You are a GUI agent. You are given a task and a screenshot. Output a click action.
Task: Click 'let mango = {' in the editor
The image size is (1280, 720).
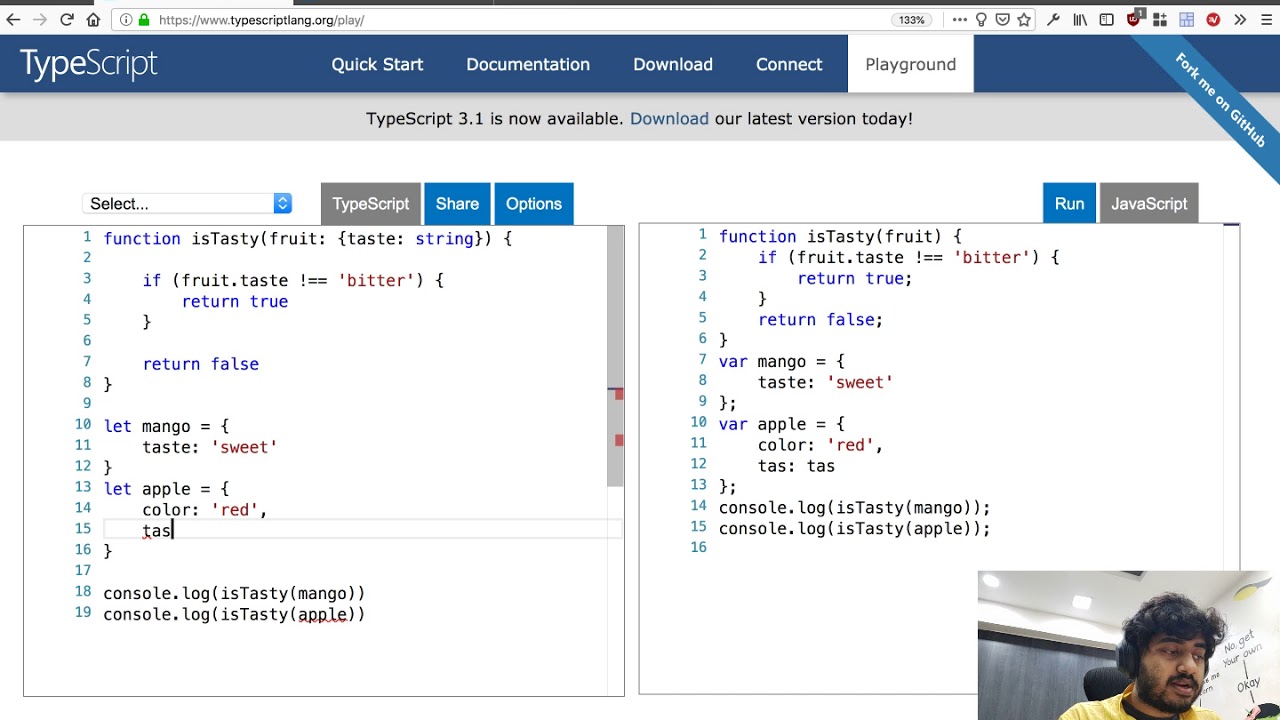pos(166,426)
